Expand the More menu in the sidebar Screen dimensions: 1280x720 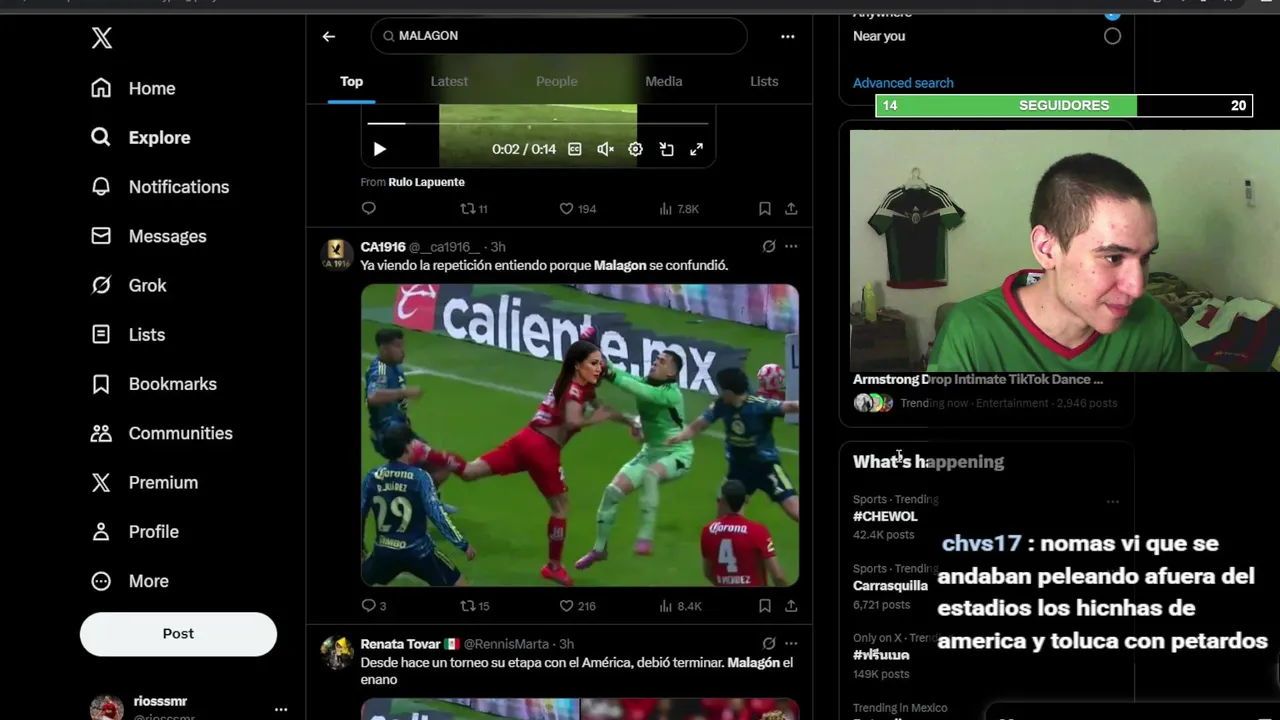point(129,581)
